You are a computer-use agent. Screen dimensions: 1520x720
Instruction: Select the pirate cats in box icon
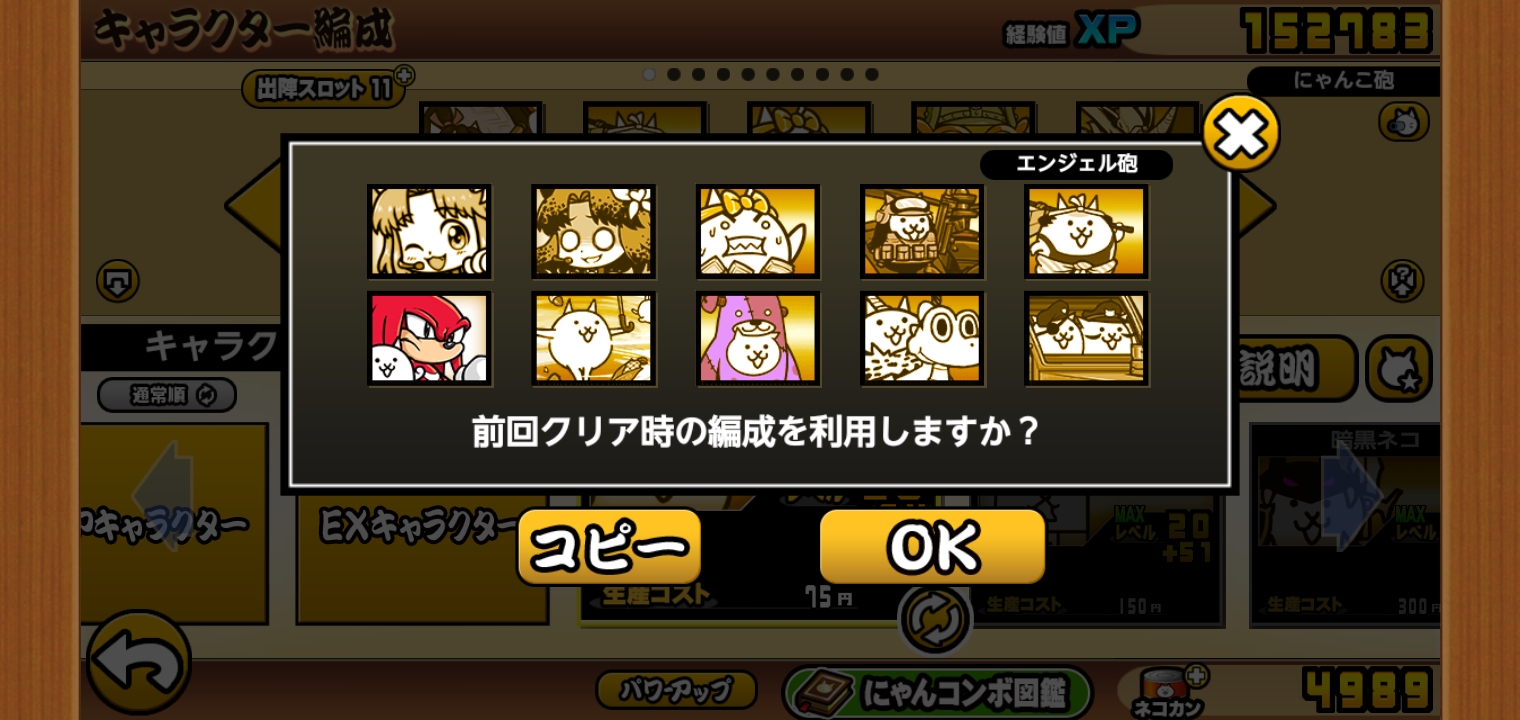coord(1086,339)
